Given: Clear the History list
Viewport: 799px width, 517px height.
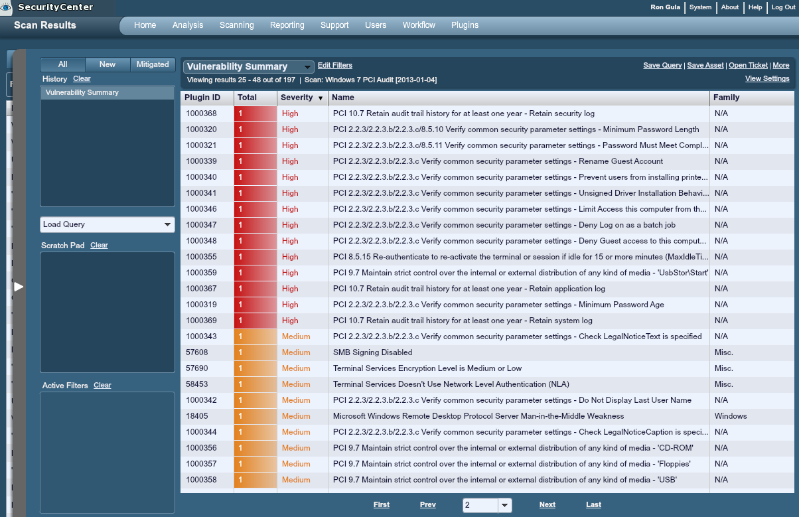Looking at the screenshot, I should pyautogui.click(x=82, y=79).
